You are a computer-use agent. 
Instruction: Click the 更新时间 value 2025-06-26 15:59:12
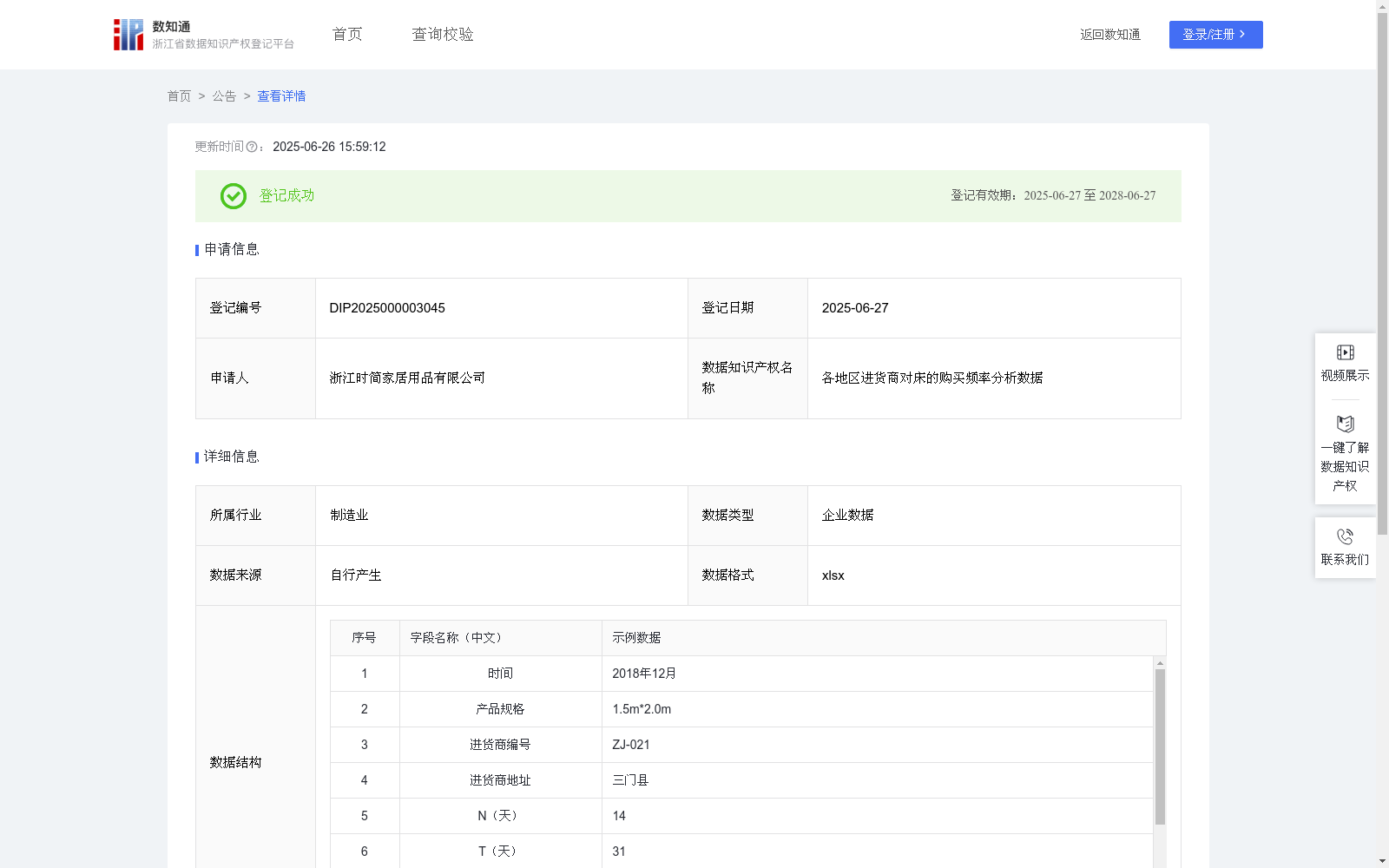(329, 148)
